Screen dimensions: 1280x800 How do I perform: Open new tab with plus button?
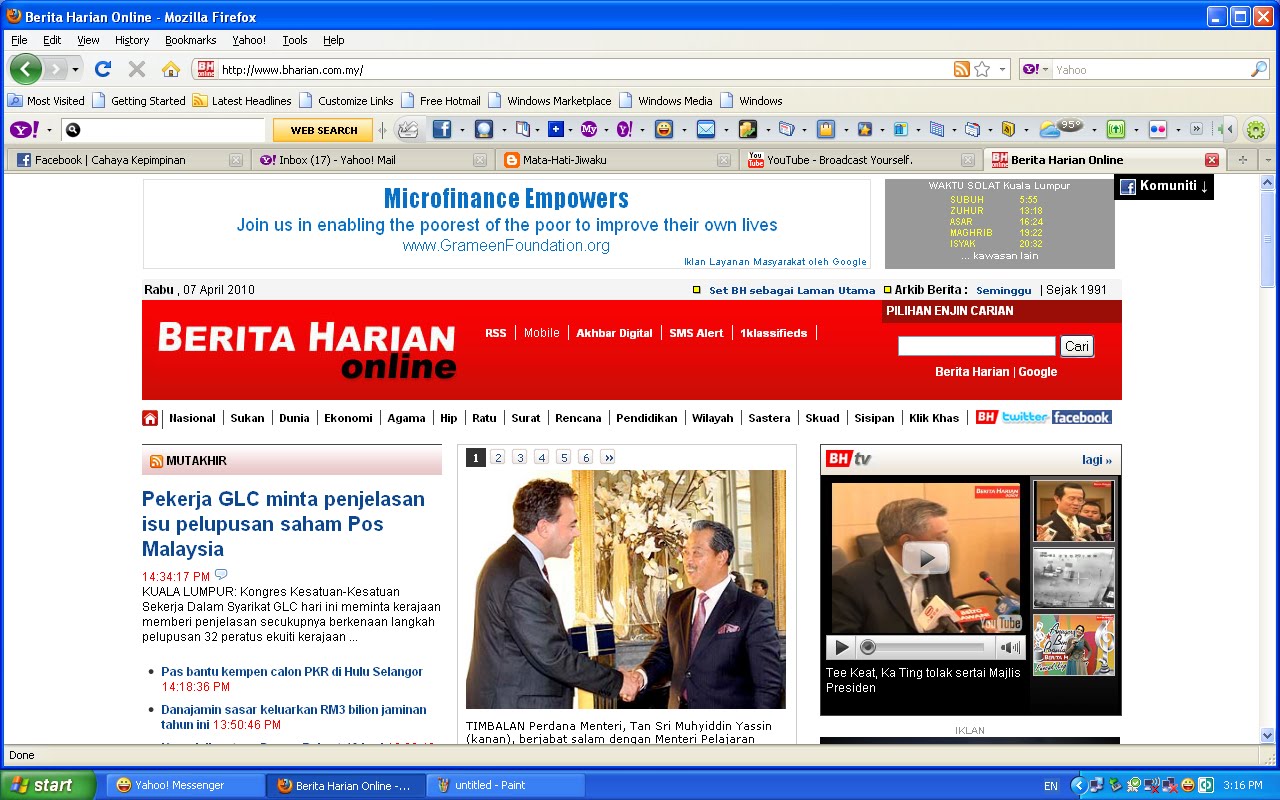coord(1243,160)
